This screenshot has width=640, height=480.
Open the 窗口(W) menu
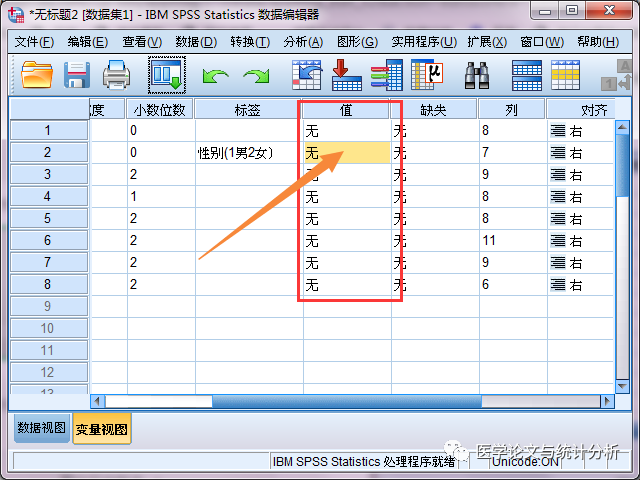[x=542, y=42]
